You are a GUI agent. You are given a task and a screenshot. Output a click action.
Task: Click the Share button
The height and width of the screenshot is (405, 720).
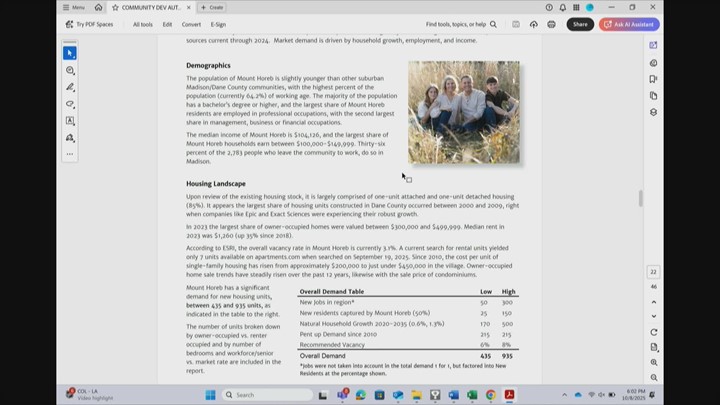[580, 24]
